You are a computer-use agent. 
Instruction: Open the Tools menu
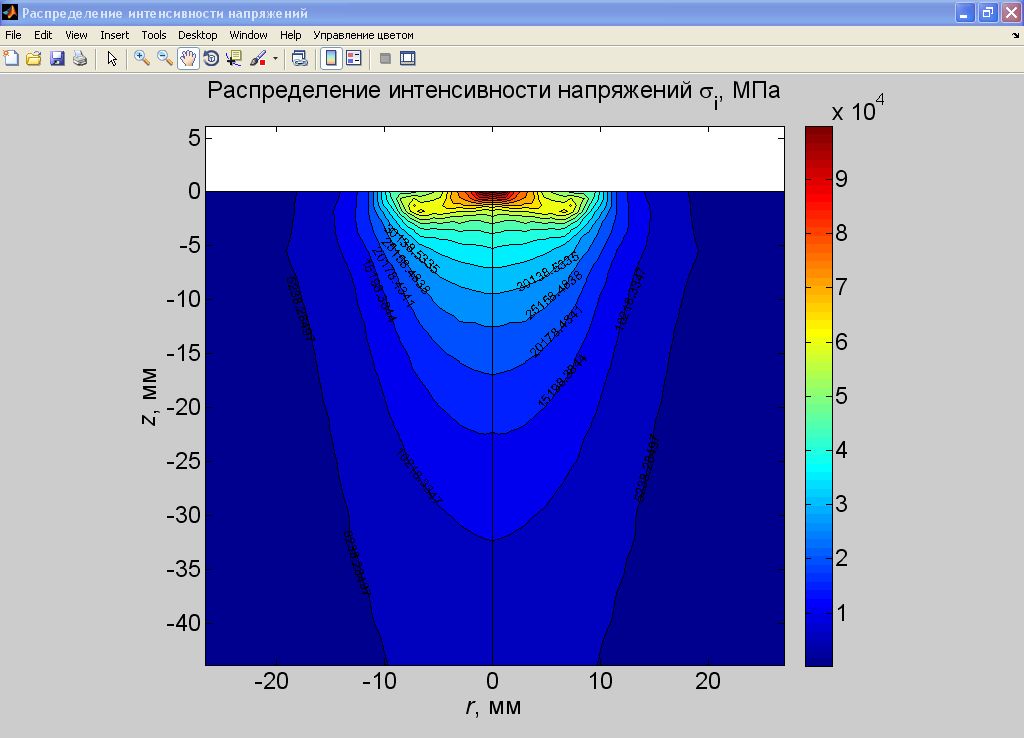point(153,35)
